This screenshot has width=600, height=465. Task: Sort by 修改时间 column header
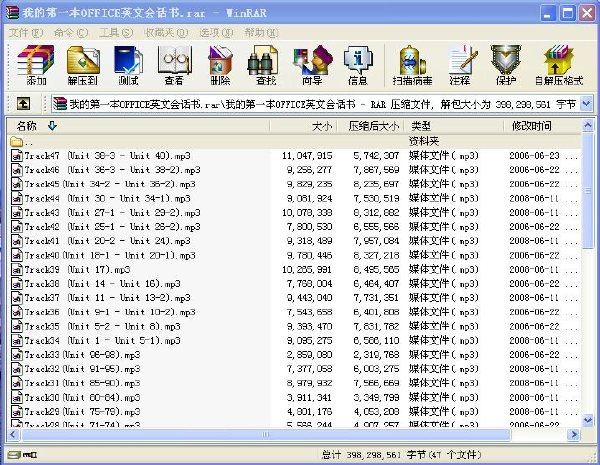tap(542, 126)
